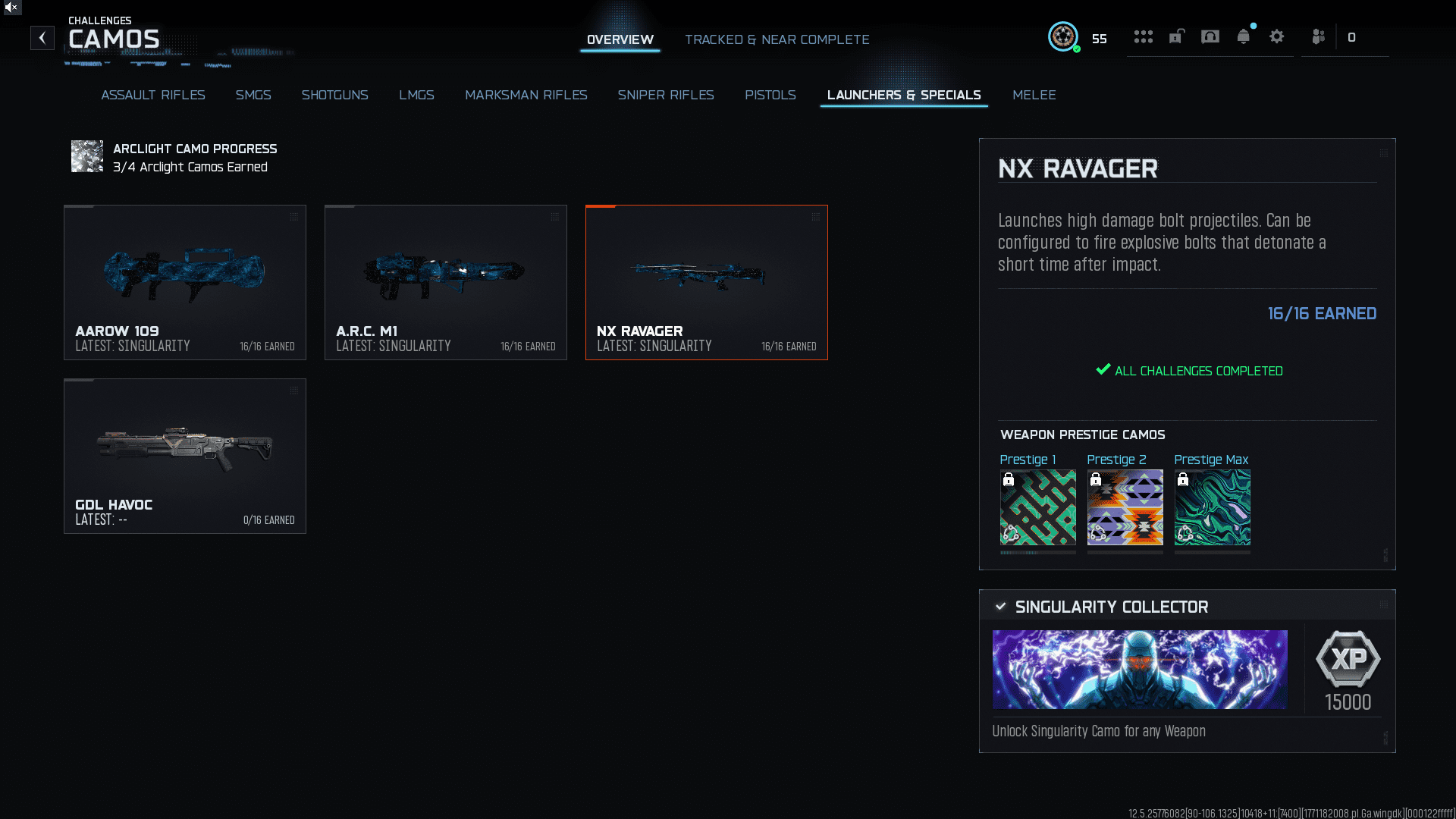1456x819 pixels.
Task: Open the friends social icon
Action: point(1318,36)
